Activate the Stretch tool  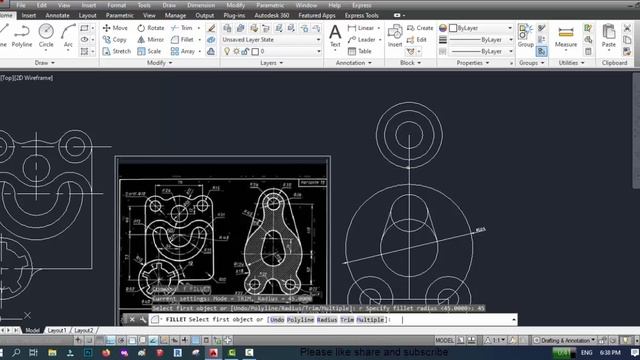tap(117, 51)
